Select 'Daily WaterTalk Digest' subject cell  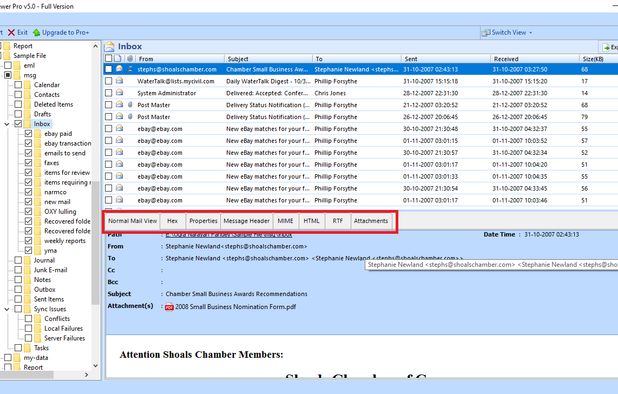click(268, 81)
